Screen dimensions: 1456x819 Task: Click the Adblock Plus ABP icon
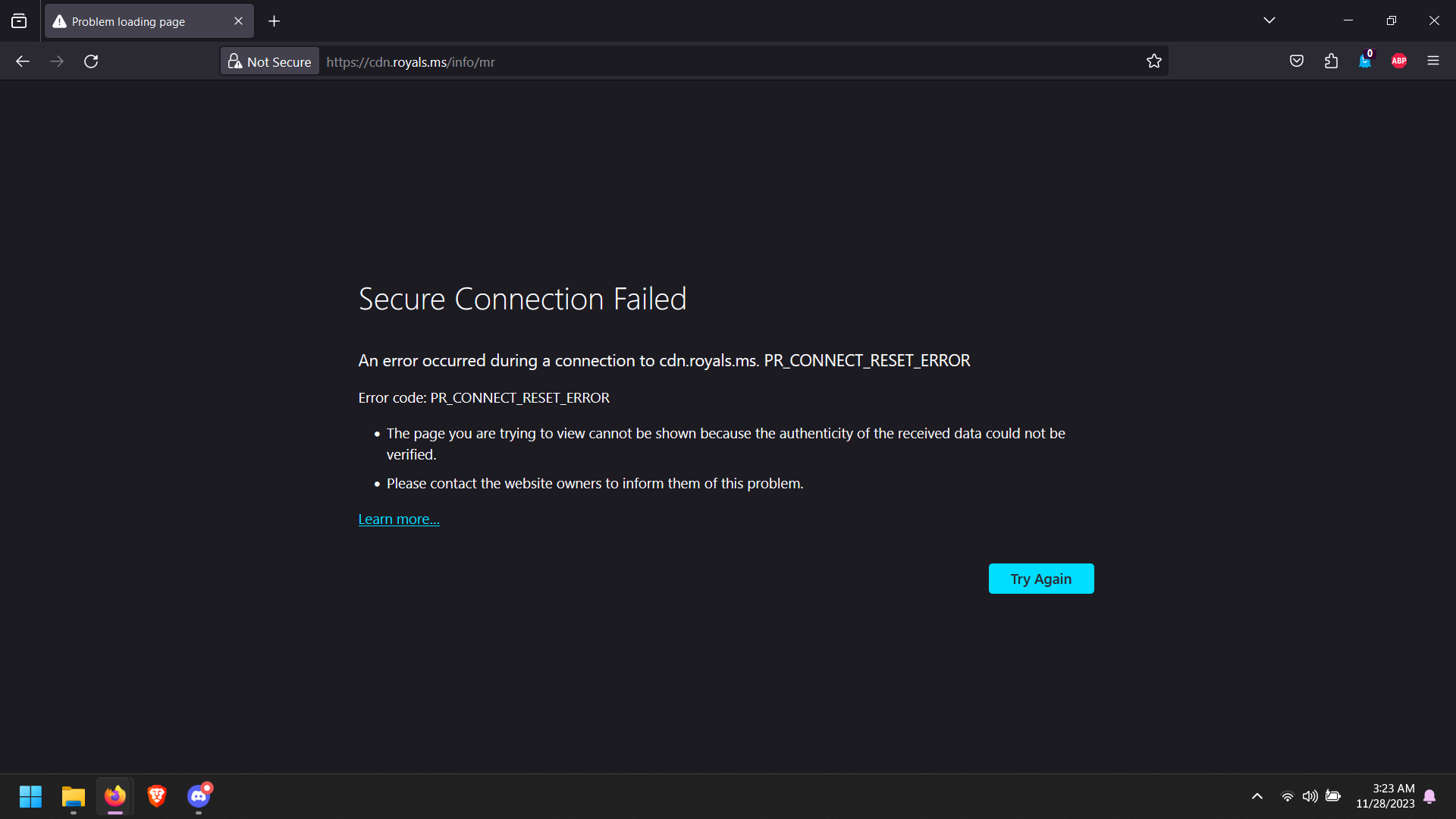pyautogui.click(x=1399, y=61)
